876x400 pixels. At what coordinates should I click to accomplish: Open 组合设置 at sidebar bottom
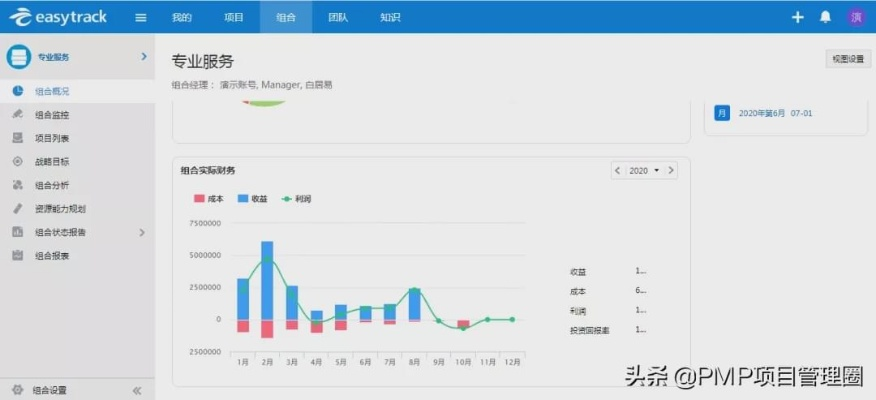49,391
